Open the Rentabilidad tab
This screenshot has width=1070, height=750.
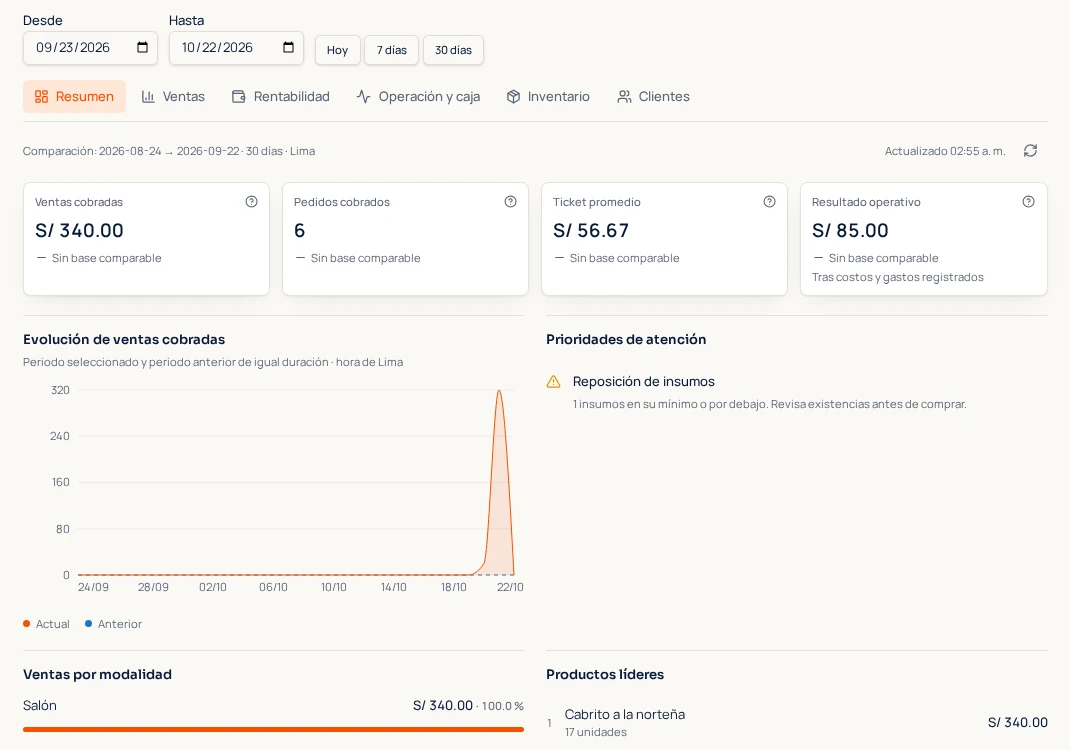(280, 96)
